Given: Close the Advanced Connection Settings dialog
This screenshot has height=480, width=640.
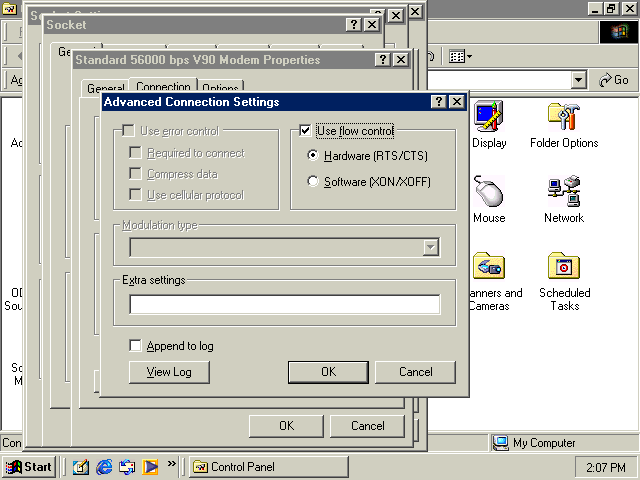Looking at the screenshot, I should pos(457,101).
